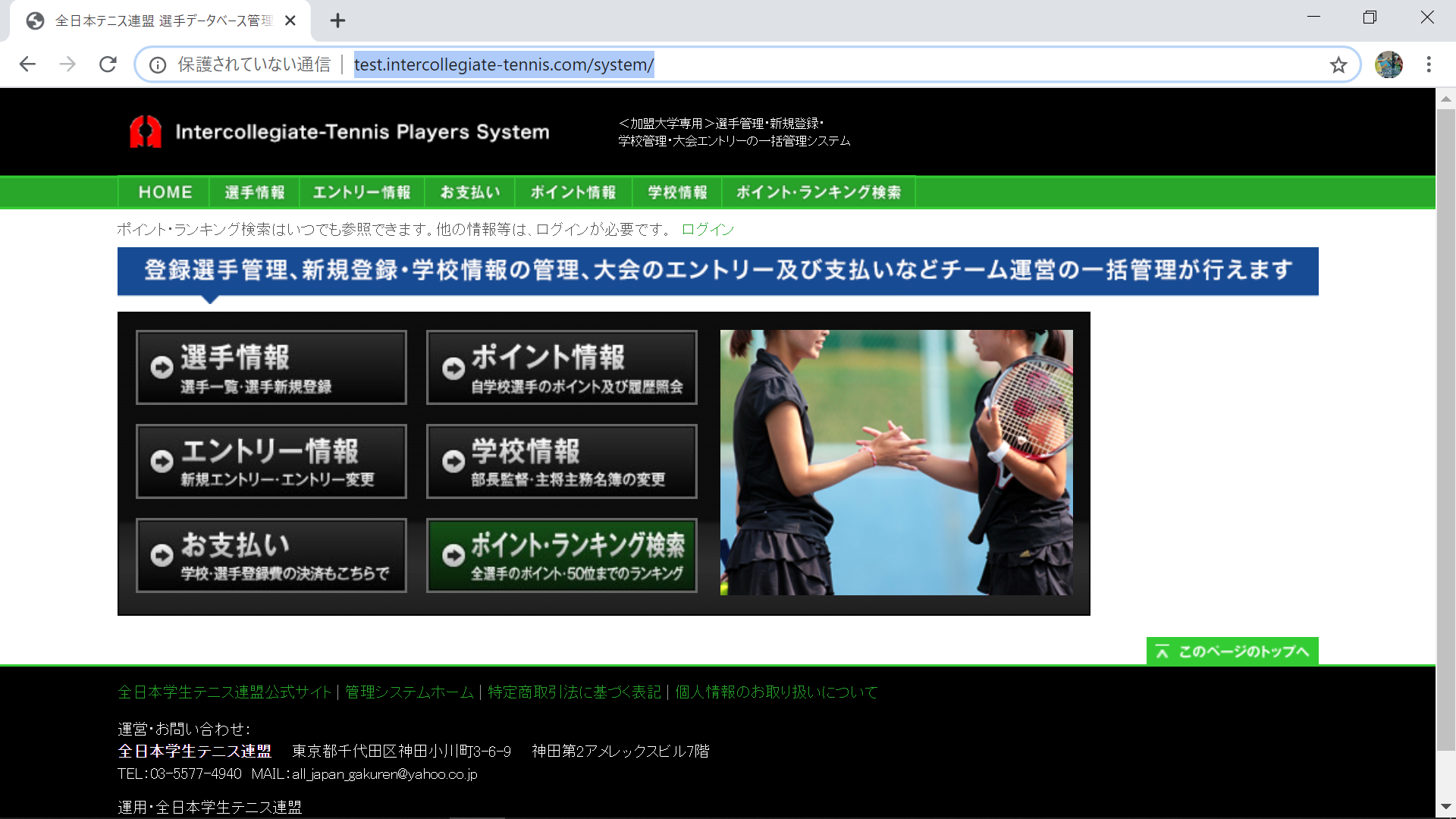This screenshot has height=819, width=1456.
Task: Click the green ポイント・ランキング検索 panel button
Action: [x=561, y=555]
